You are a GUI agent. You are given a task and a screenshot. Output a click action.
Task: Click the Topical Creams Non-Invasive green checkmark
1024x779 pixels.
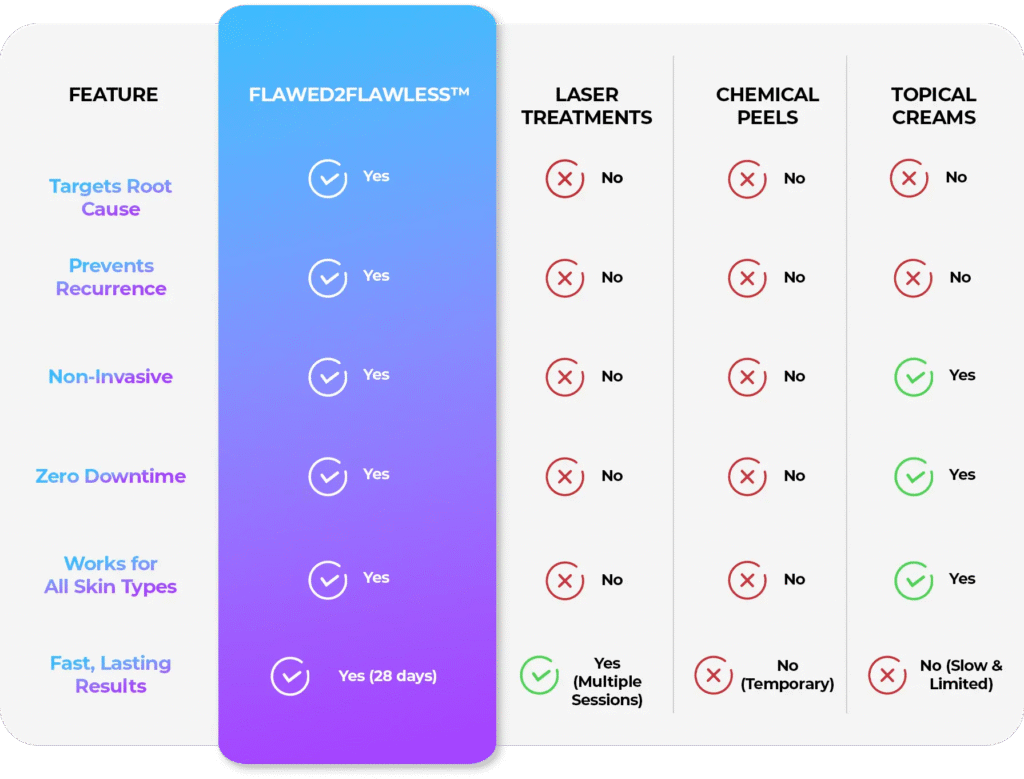coord(914,377)
